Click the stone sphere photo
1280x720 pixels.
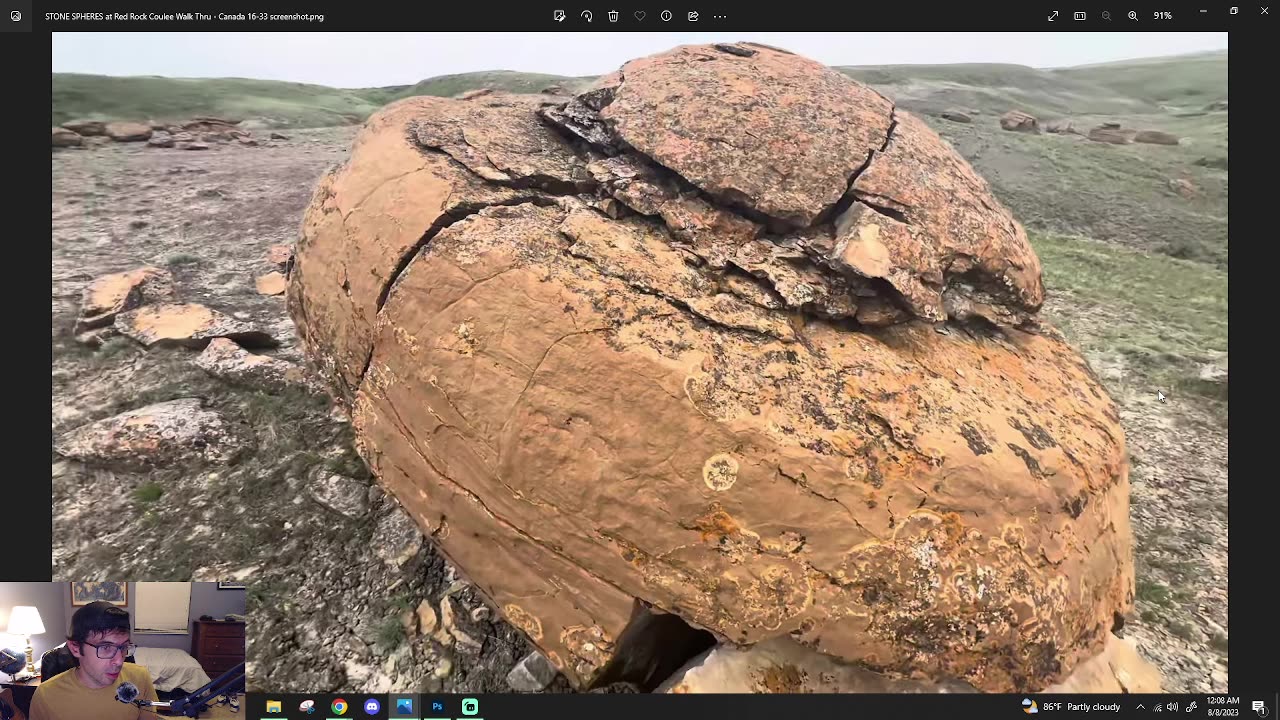pyautogui.click(x=640, y=362)
